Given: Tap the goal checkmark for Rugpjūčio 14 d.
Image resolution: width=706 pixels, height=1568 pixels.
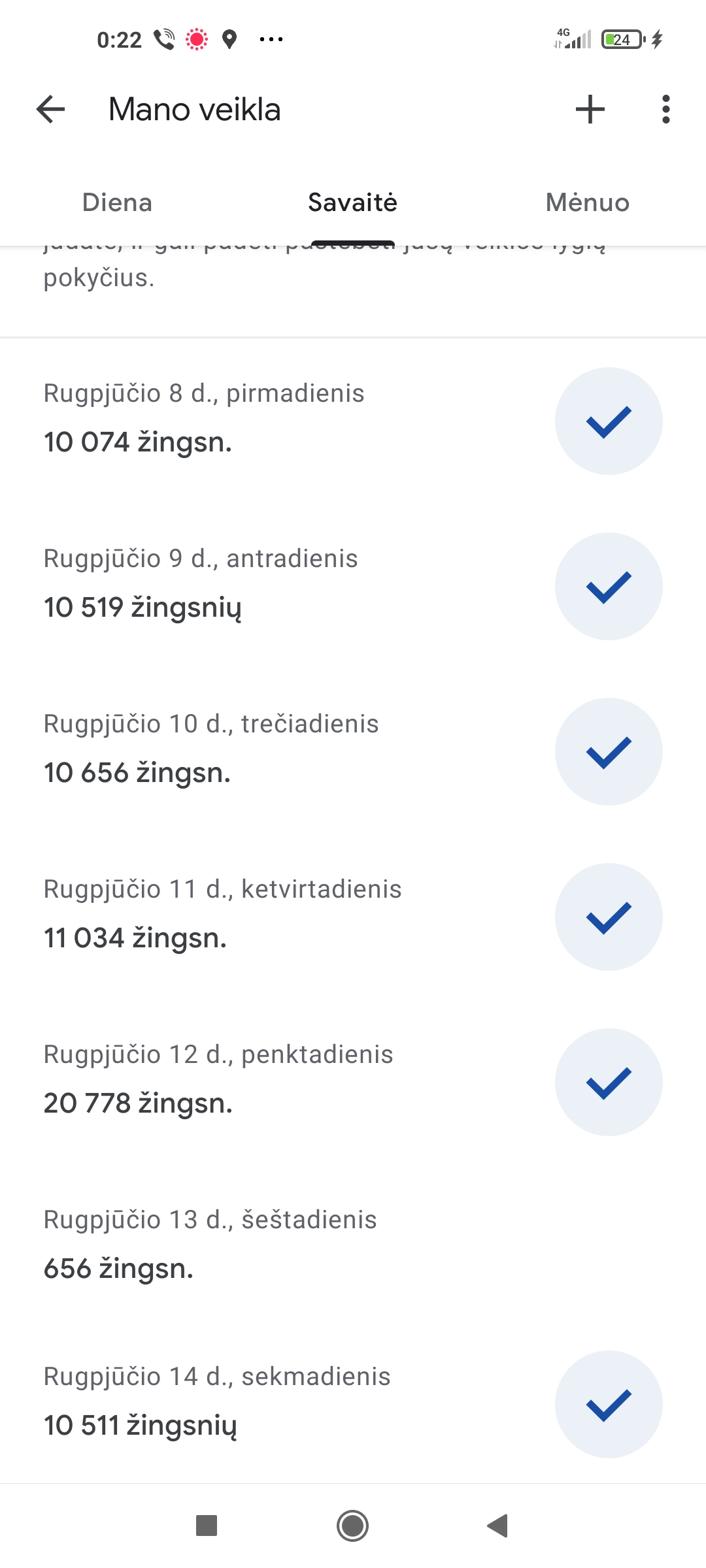Looking at the screenshot, I should pyautogui.click(x=609, y=1405).
